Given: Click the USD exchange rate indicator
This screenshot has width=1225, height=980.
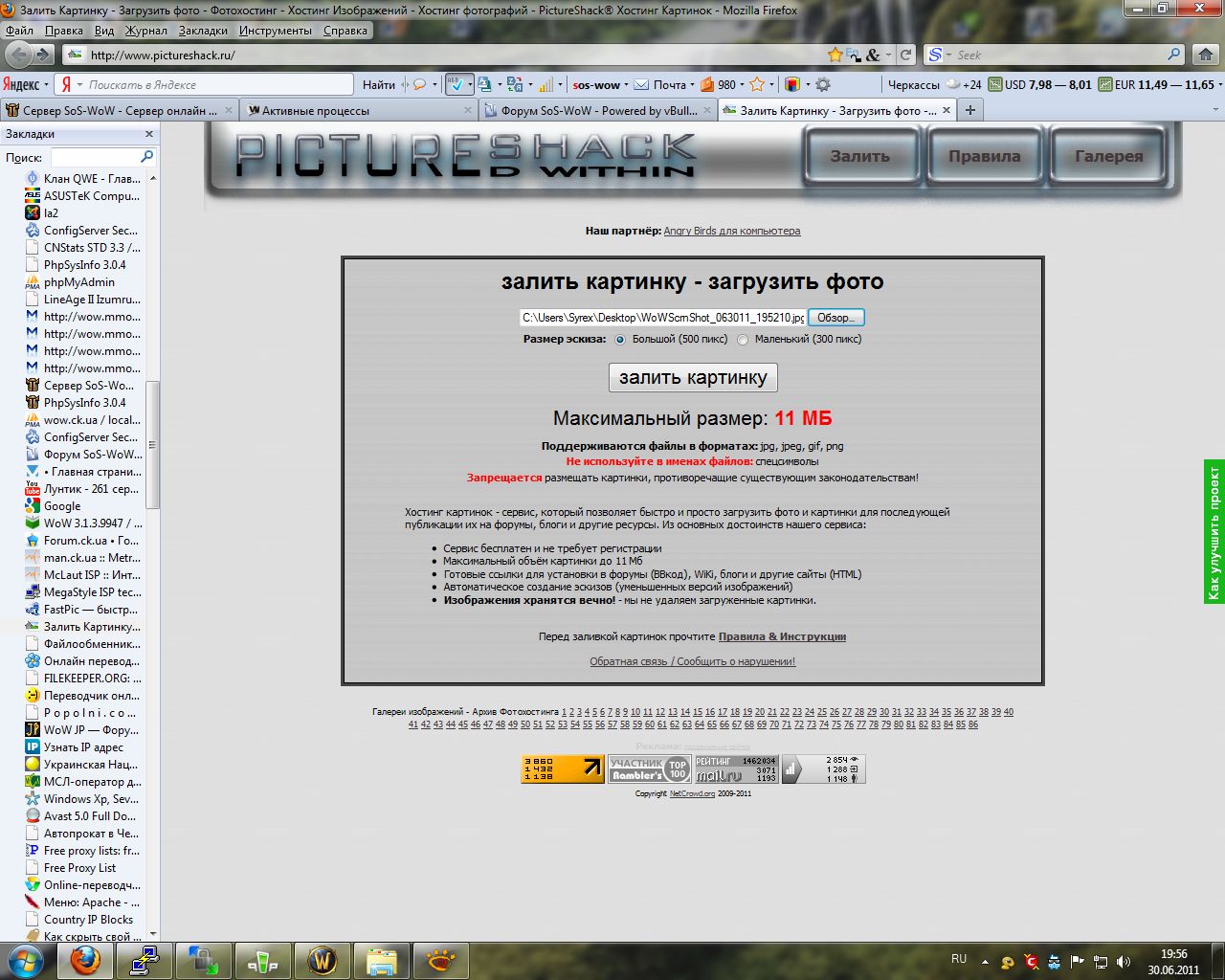Looking at the screenshot, I should [x=1040, y=84].
